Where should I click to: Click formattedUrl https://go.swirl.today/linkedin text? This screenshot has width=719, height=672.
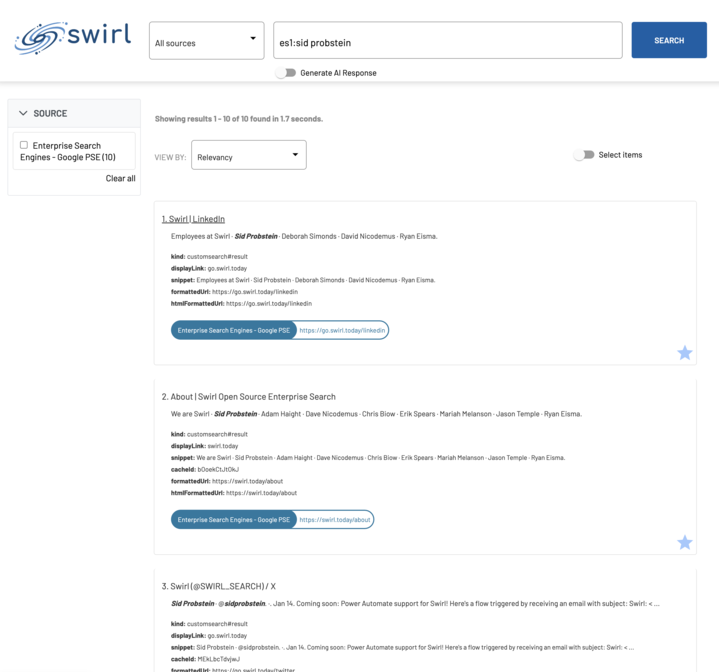[x=255, y=292]
